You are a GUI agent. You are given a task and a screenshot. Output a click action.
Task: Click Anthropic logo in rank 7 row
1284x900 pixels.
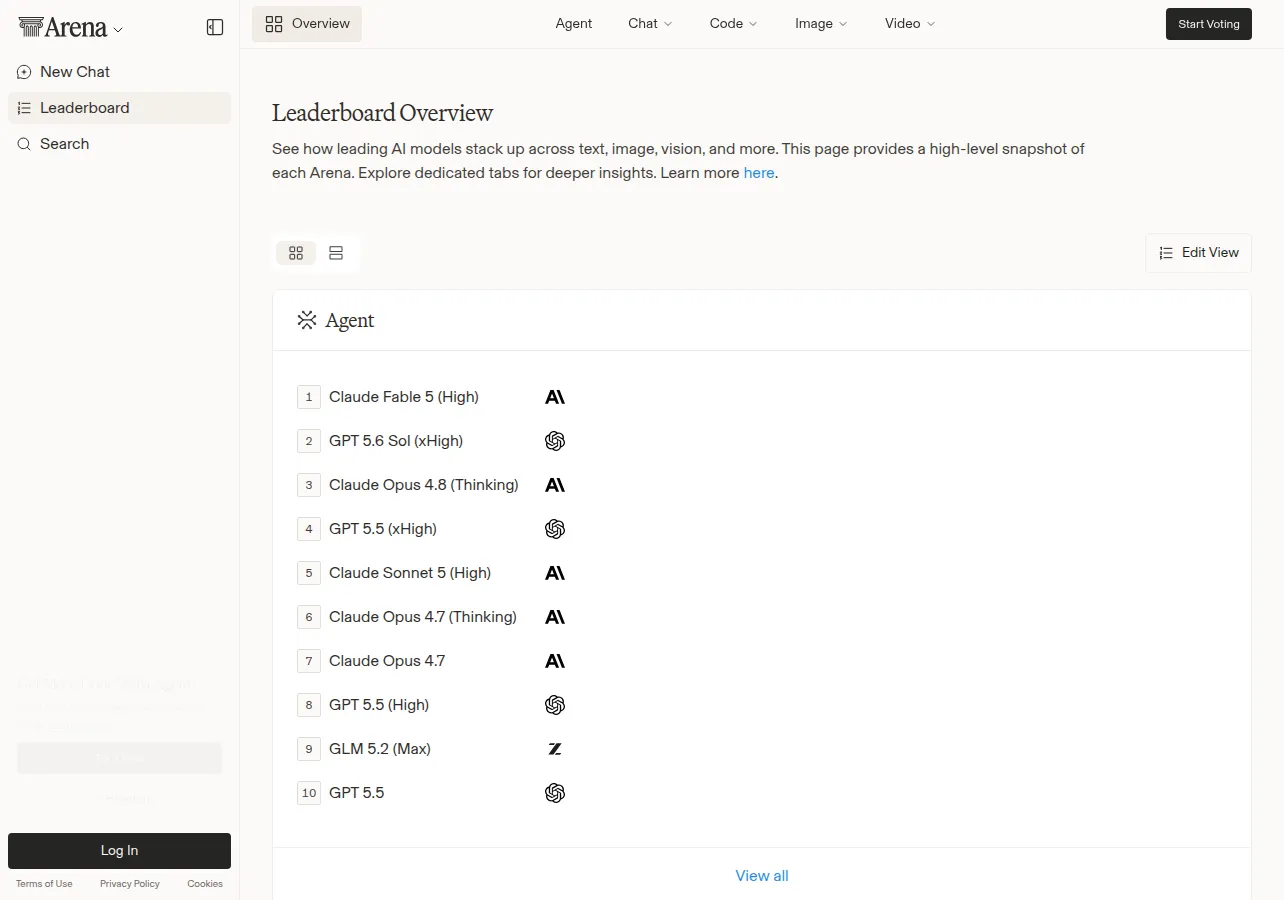(555, 661)
